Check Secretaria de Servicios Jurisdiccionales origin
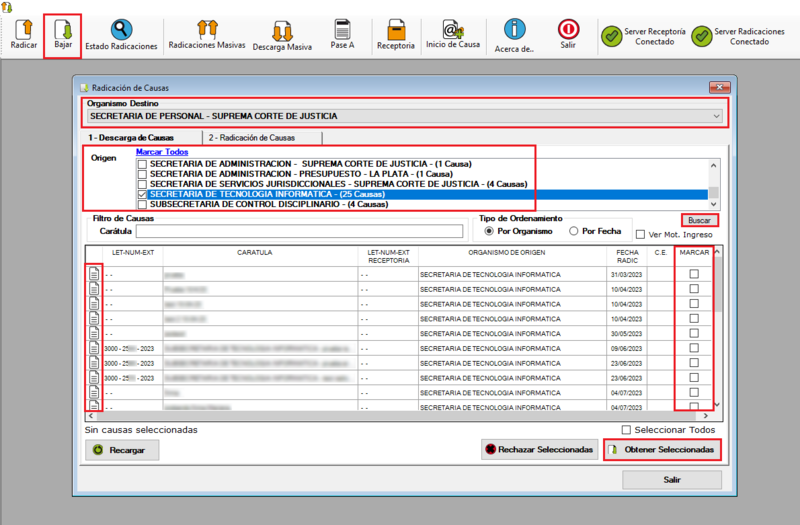The width and height of the screenshot is (800, 525). [142, 184]
